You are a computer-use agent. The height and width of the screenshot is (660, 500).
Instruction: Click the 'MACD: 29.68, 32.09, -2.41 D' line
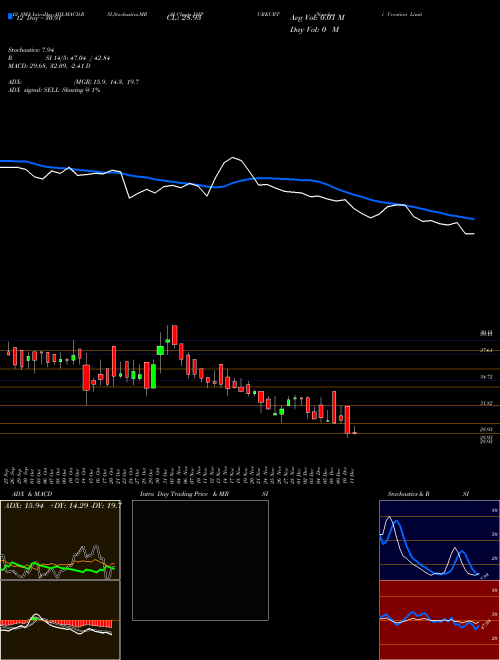pos(49,66)
